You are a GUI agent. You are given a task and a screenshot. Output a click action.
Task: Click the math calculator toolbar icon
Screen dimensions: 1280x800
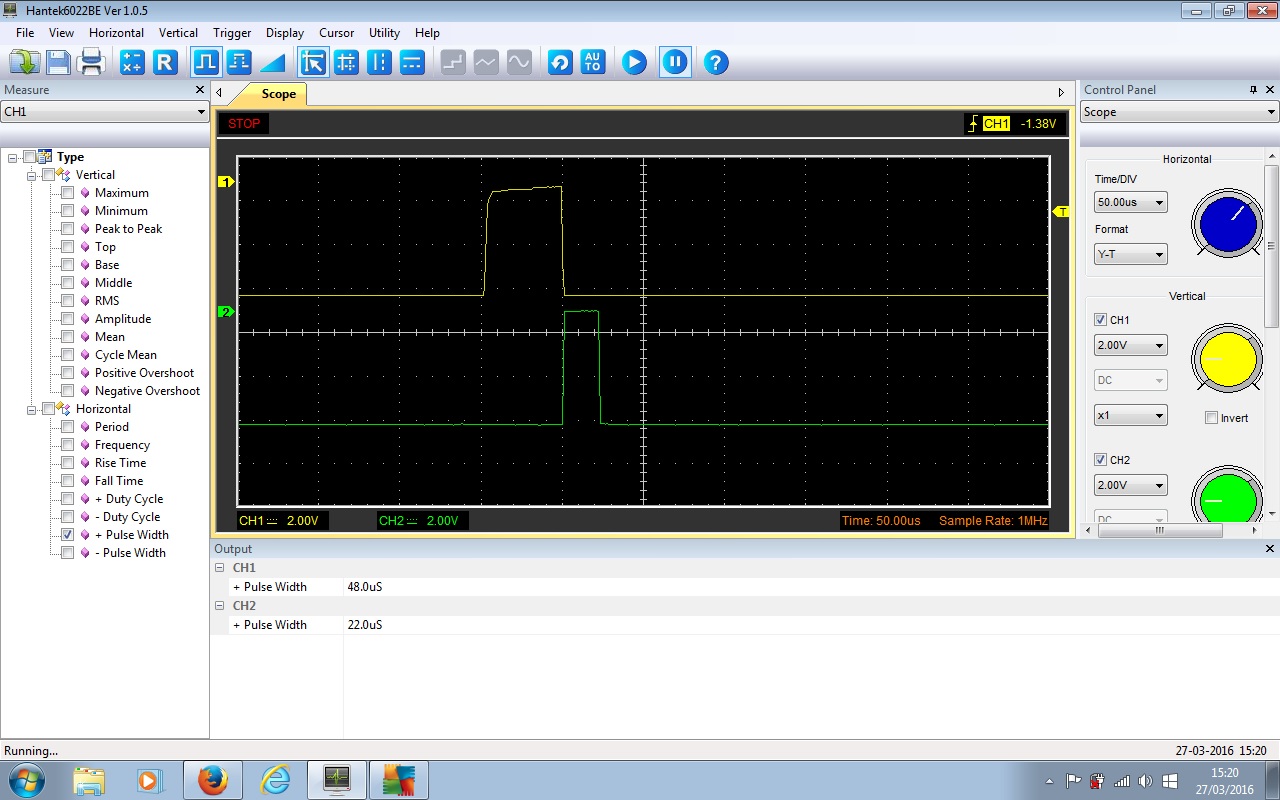click(132, 63)
